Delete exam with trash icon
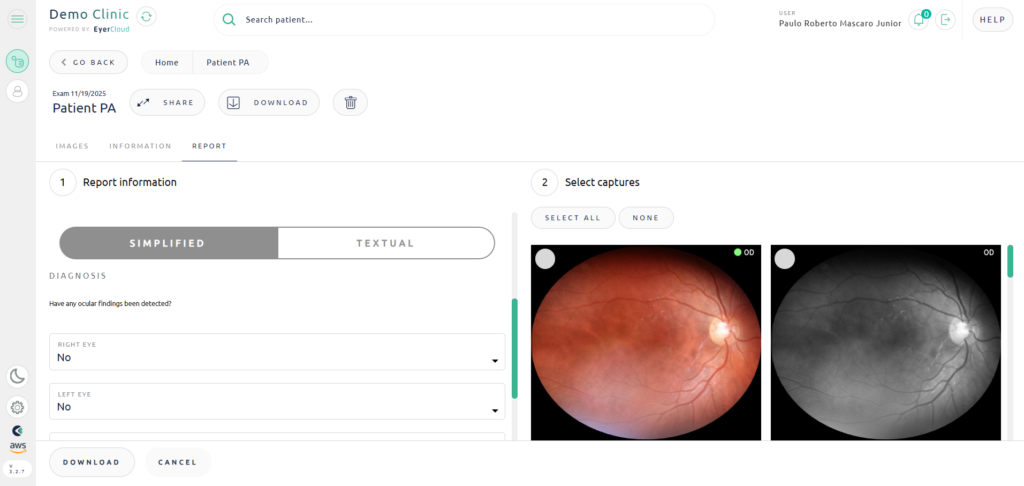Image resolution: width=1024 pixels, height=486 pixels. tap(350, 102)
